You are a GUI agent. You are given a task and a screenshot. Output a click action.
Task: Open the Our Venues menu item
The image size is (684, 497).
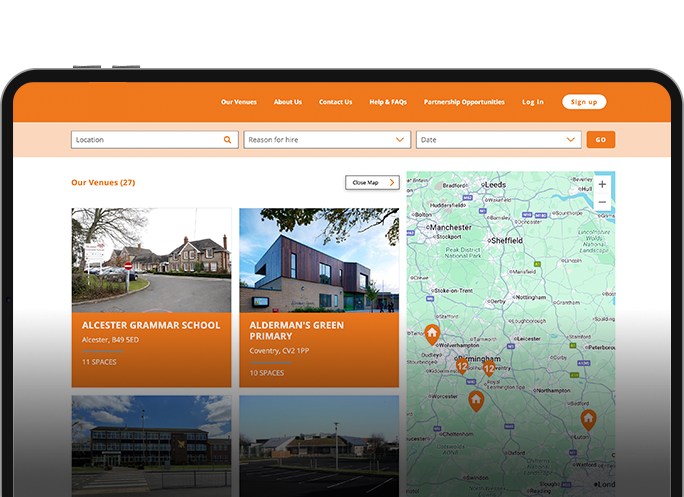pos(239,102)
